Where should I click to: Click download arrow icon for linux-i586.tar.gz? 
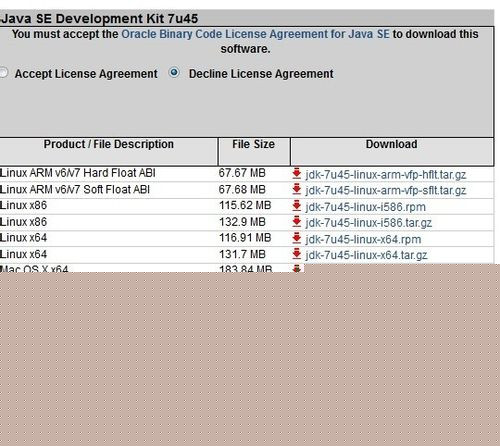coord(296,222)
